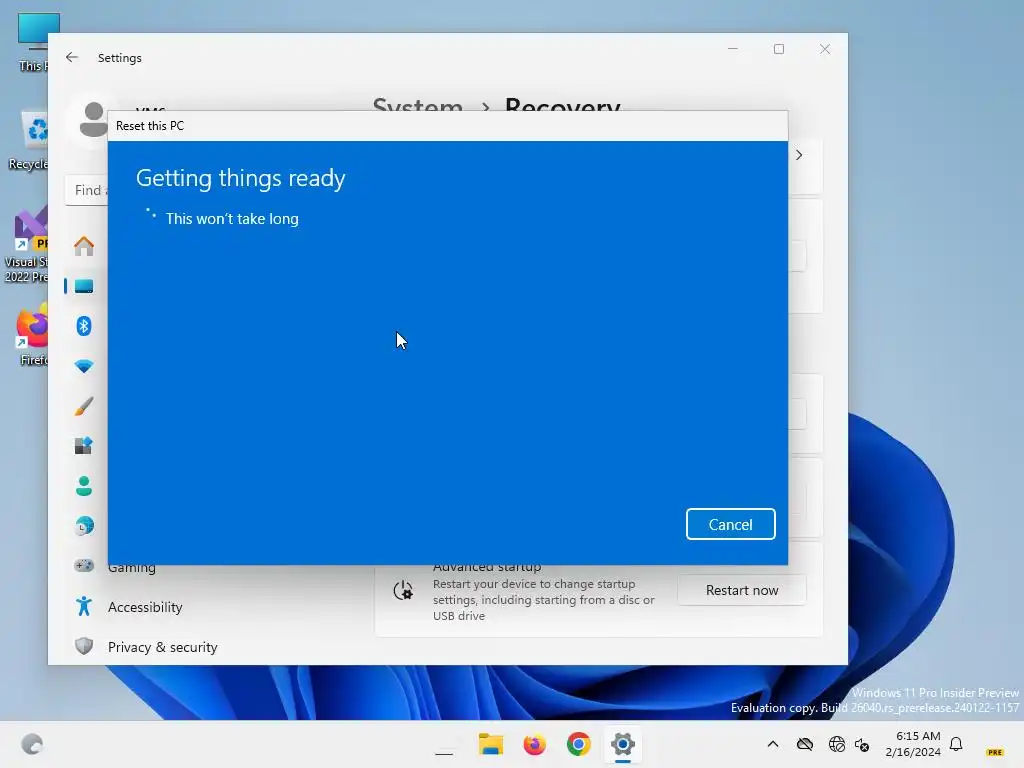Screen dimensions: 1024x768
Task: Click the Reset this PC title bar
Action: 447,126
